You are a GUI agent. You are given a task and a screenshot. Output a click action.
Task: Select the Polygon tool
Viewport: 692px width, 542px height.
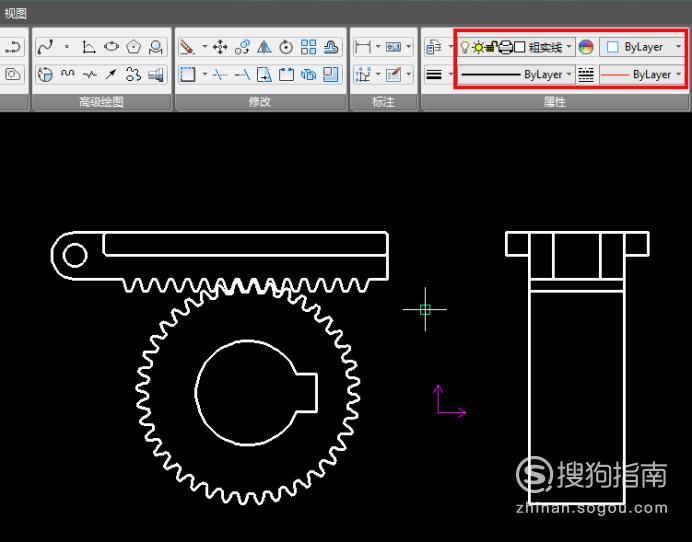click(x=133, y=46)
